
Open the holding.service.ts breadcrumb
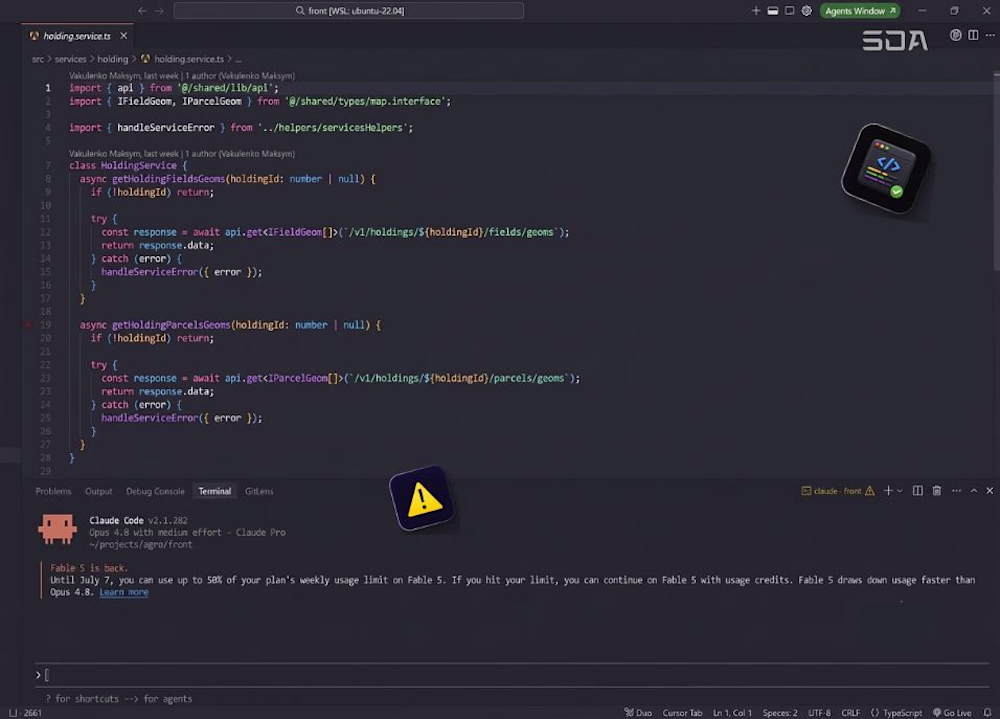[189, 59]
